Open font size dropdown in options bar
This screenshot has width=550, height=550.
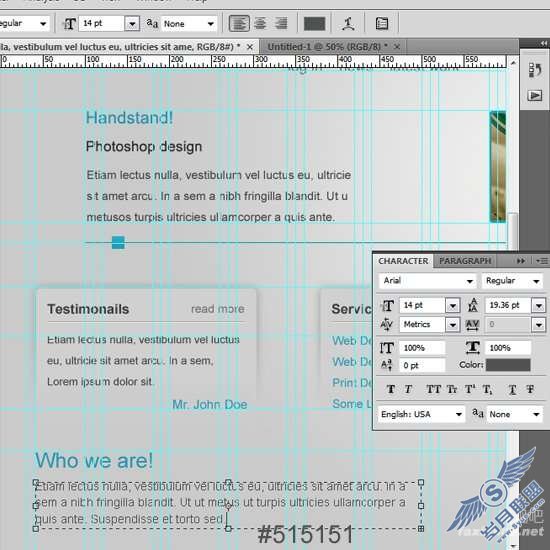click(x=132, y=24)
